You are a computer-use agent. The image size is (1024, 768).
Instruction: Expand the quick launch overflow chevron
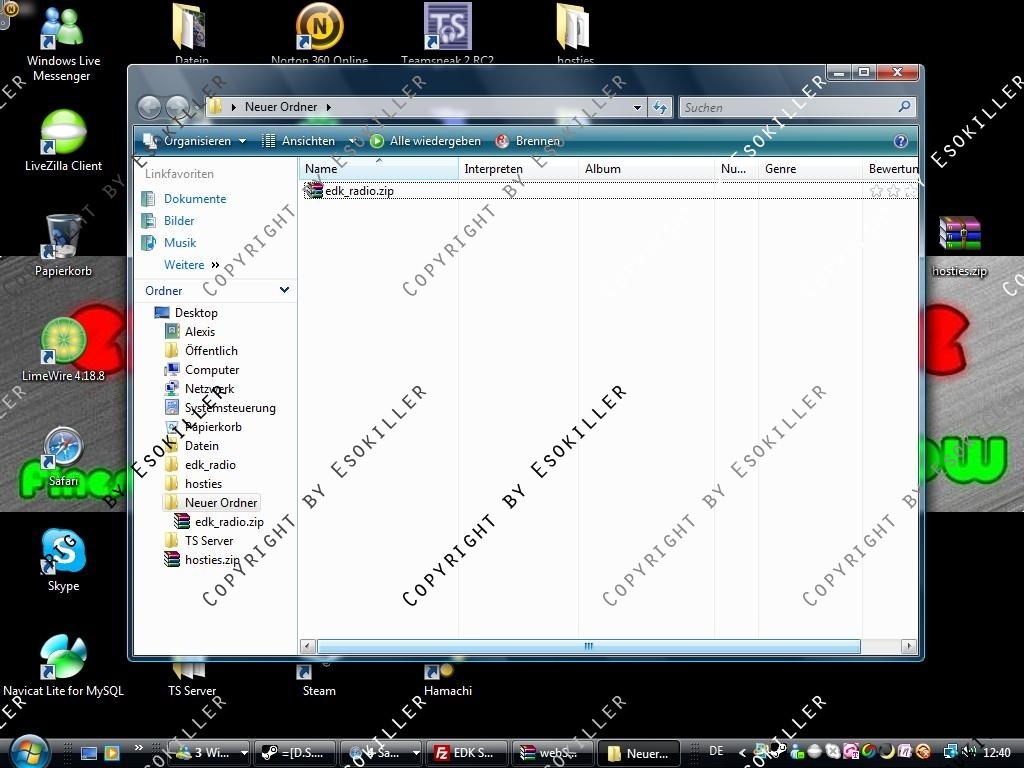(x=138, y=748)
